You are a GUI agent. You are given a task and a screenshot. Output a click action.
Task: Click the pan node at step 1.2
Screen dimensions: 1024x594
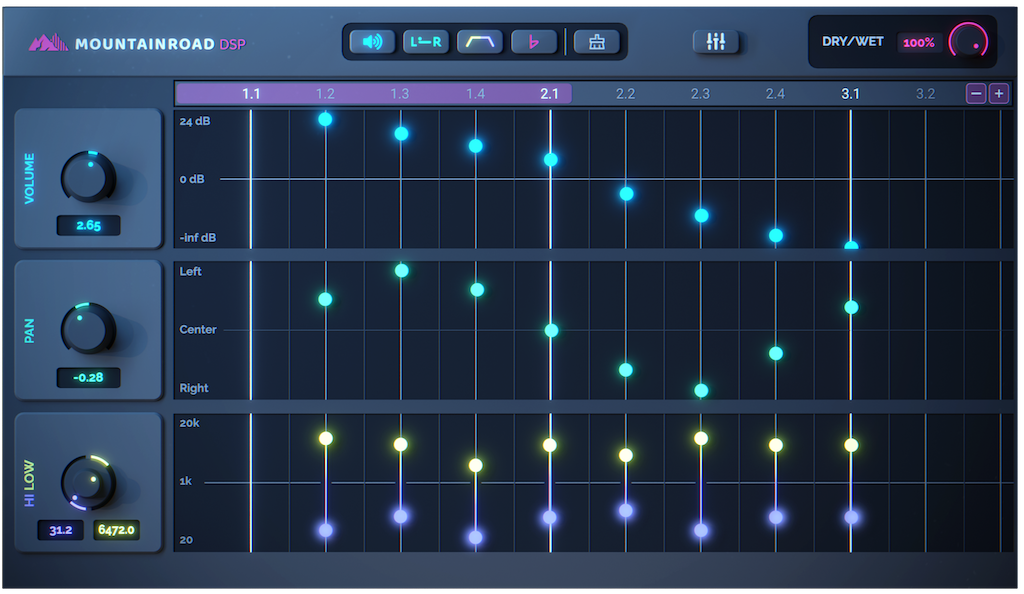click(325, 300)
